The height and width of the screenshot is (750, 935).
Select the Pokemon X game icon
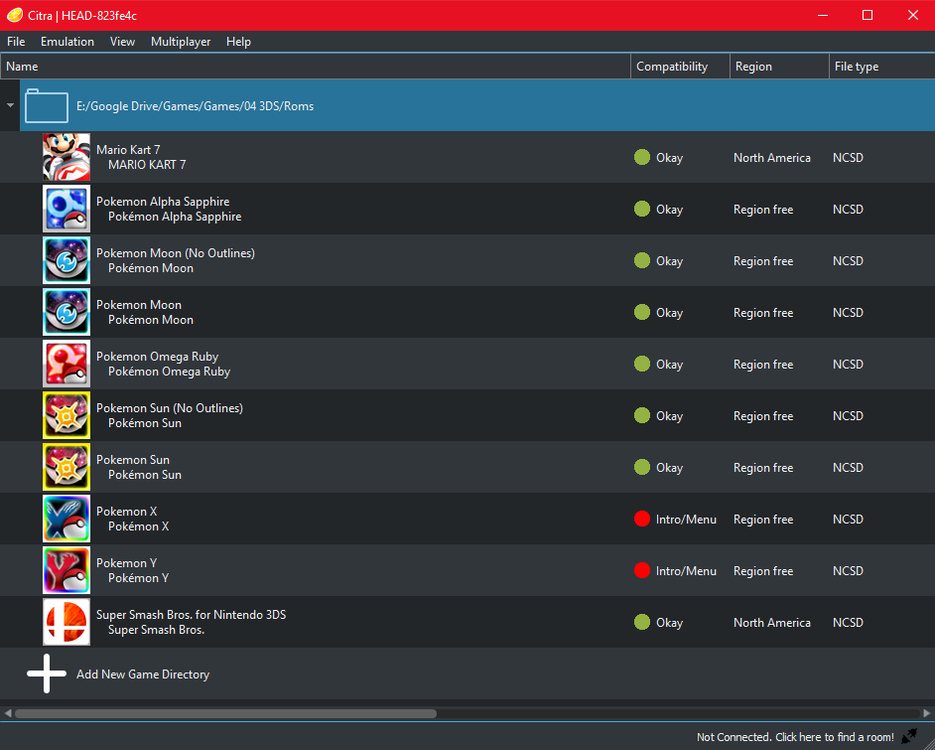click(66, 519)
